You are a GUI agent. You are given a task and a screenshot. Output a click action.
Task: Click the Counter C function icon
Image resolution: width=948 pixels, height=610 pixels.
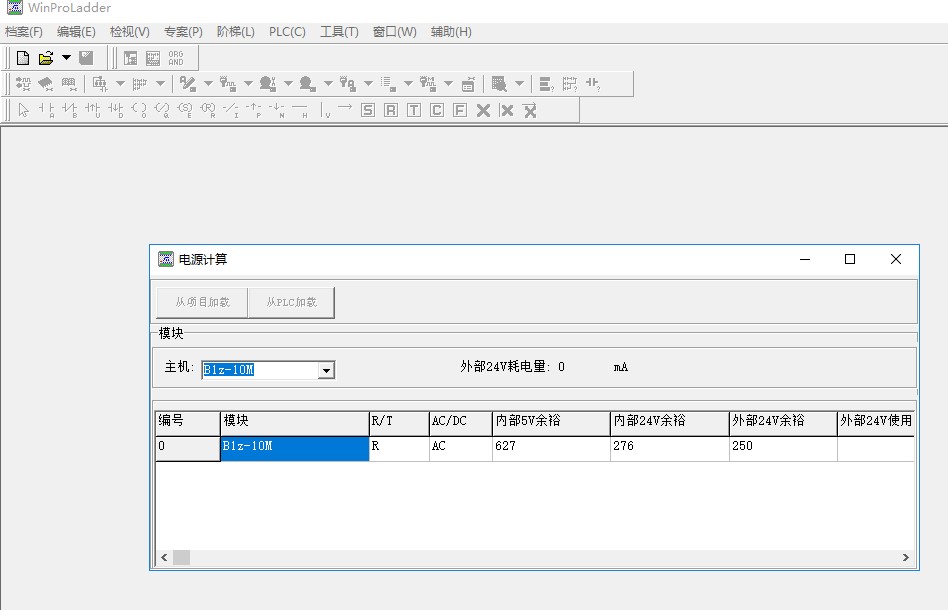437,110
